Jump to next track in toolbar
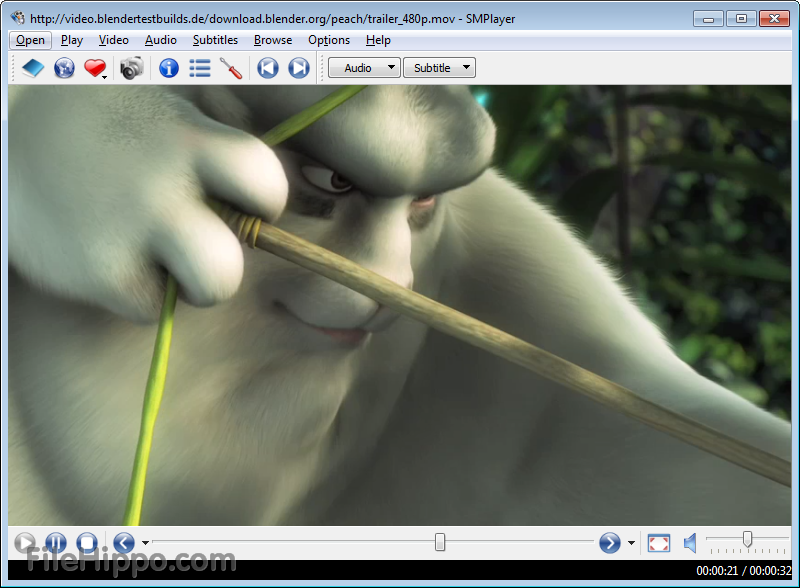Image resolution: width=800 pixels, height=588 pixels. [299, 68]
